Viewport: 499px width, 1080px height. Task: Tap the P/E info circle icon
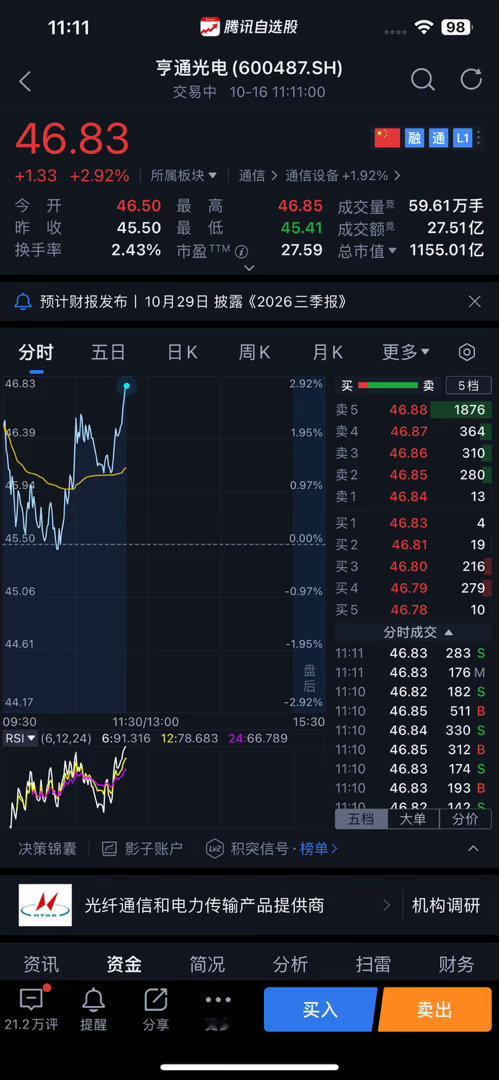point(241,251)
